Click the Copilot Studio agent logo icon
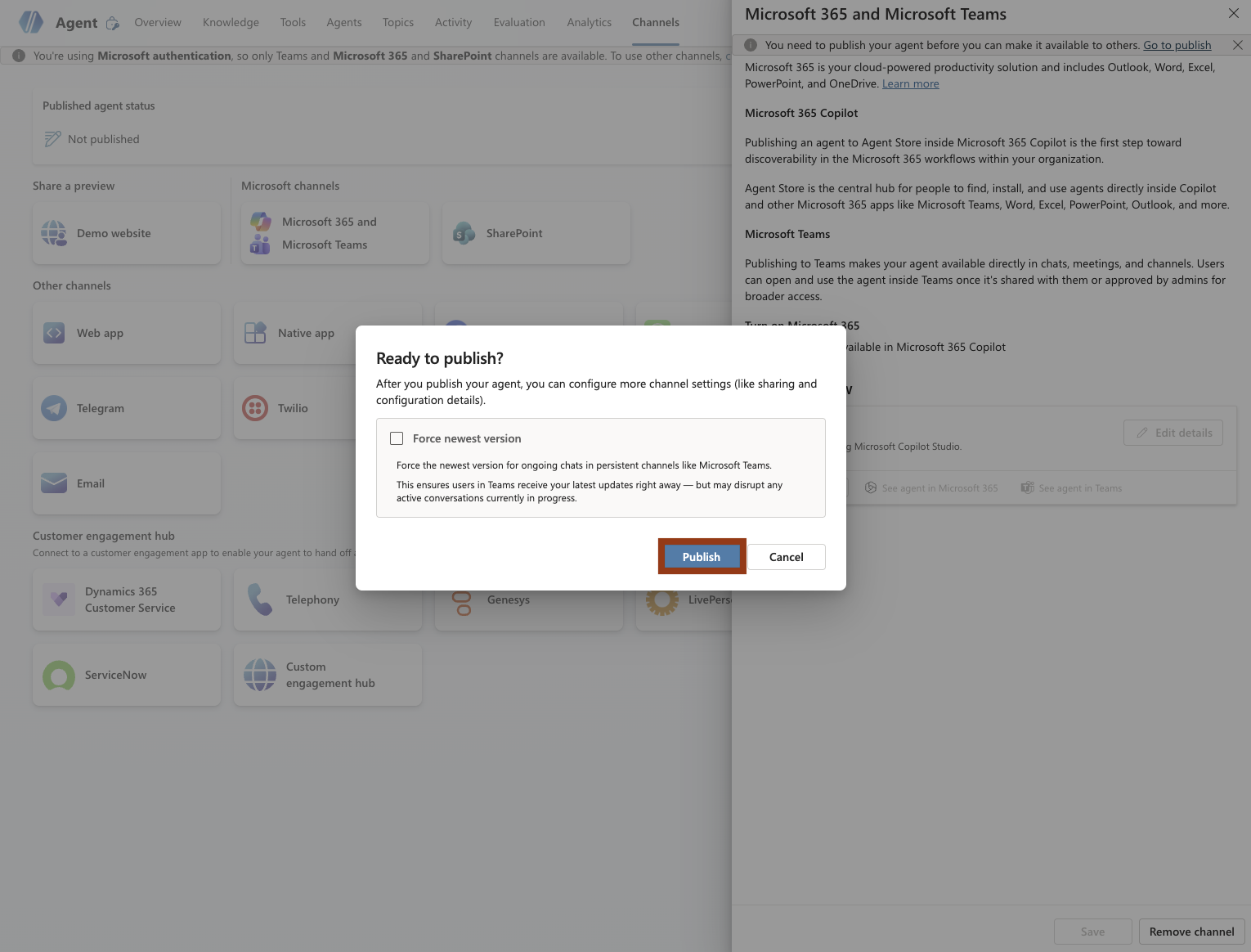The height and width of the screenshot is (952, 1251). tap(31, 22)
